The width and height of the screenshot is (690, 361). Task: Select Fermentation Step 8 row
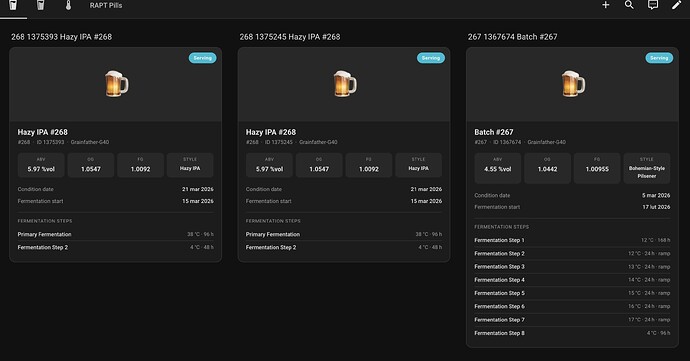[x=572, y=333]
